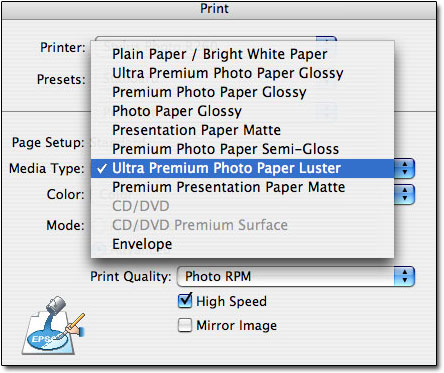Uncheck the High Speed checkbox
Screen dimensions: 444x373
(x=185, y=301)
